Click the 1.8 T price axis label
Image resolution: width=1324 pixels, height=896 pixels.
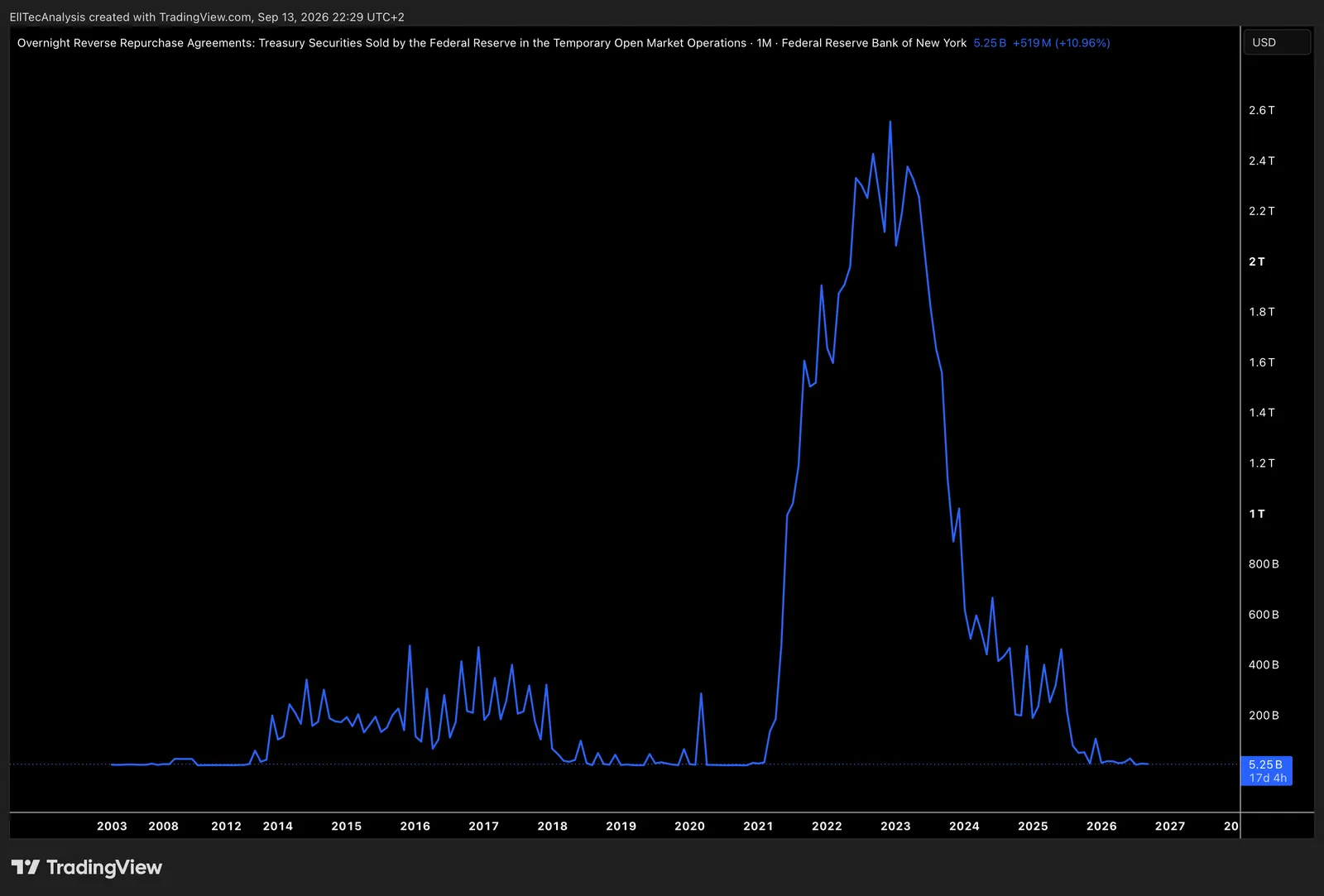1262,312
